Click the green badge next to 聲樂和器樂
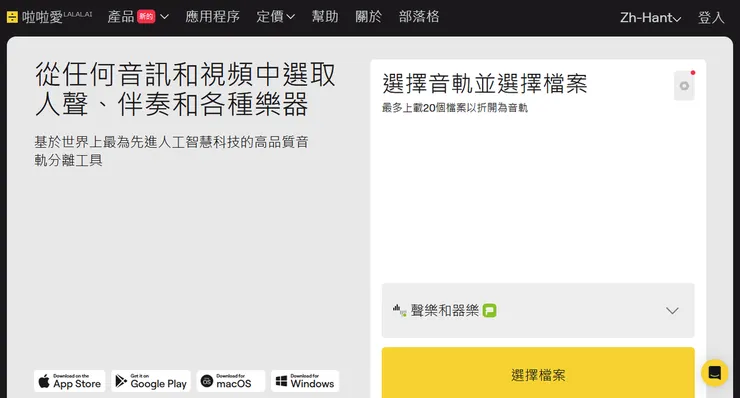 tap(489, 311)
